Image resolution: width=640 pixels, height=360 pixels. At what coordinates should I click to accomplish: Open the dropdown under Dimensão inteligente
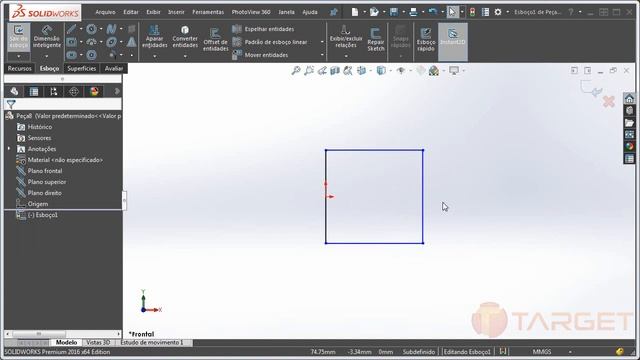pos(47,56)
